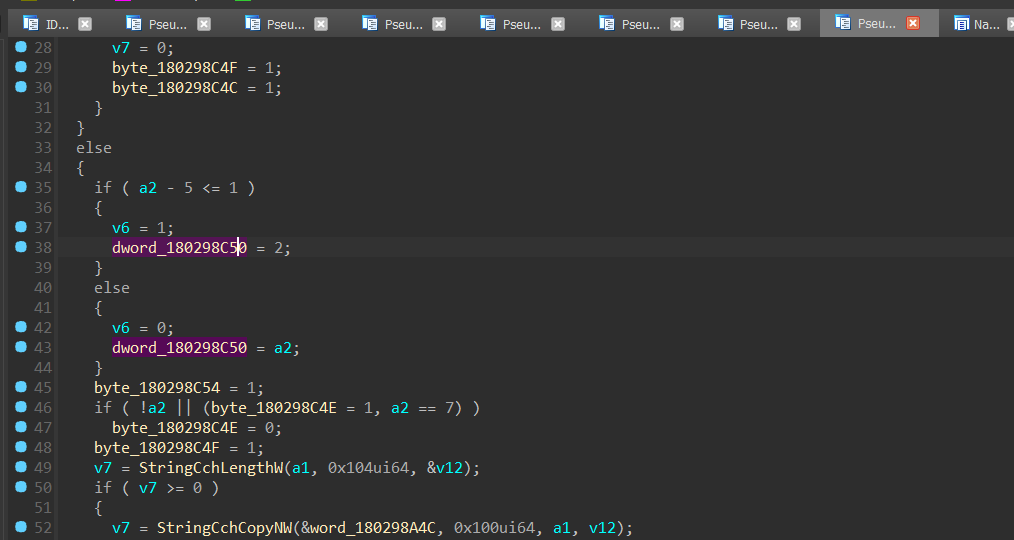Click dword_180298C50 on line 38

pyautogui.click(x=179, y=248)
